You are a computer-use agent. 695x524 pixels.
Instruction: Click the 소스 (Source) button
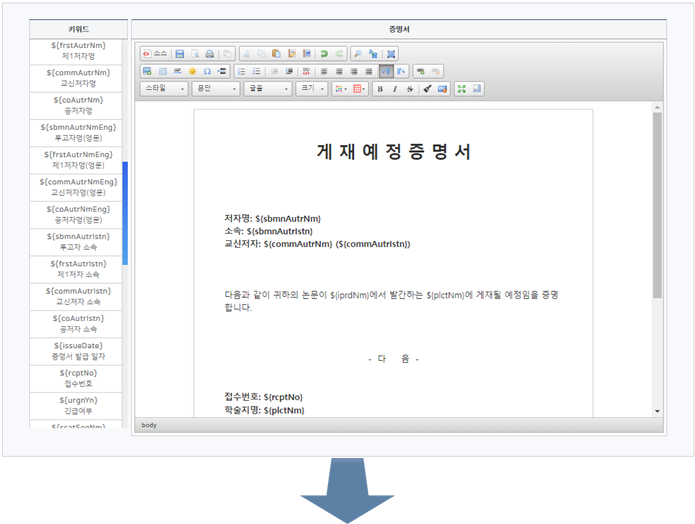pos(154,53)
